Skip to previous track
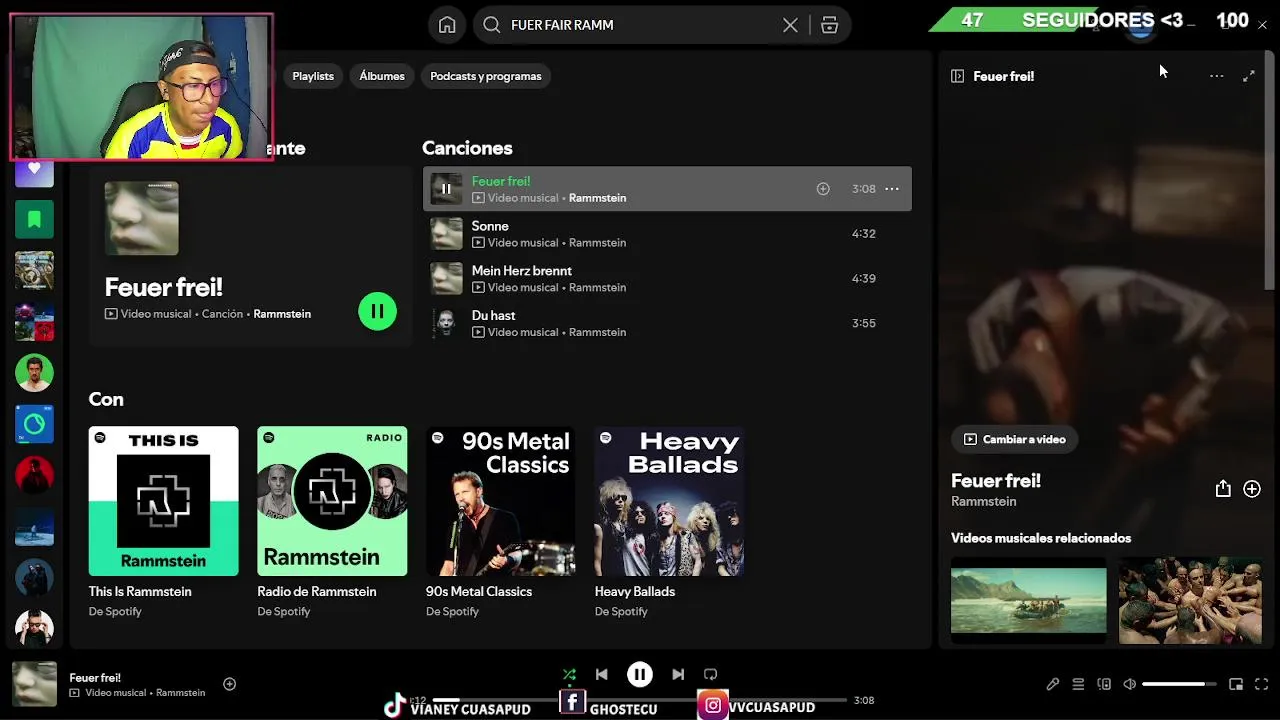The height and width of the screenshot is (720, 1280). point(601,675)
